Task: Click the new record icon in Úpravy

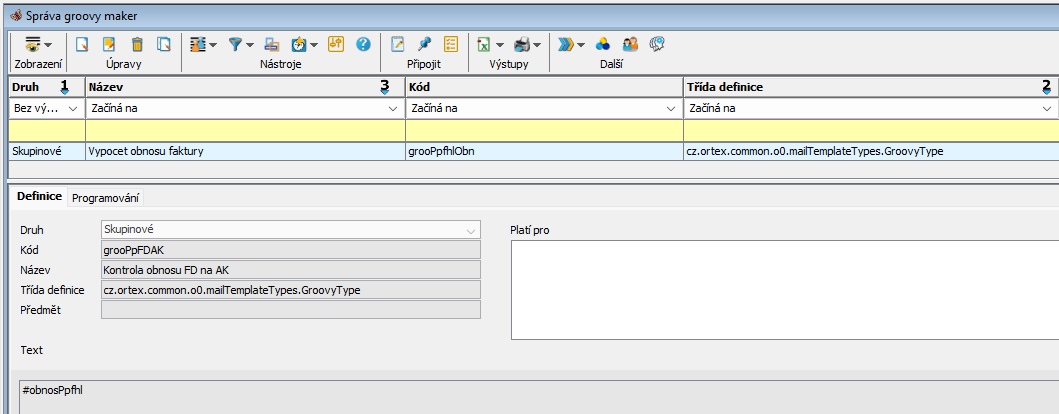Action: (83, 44)
